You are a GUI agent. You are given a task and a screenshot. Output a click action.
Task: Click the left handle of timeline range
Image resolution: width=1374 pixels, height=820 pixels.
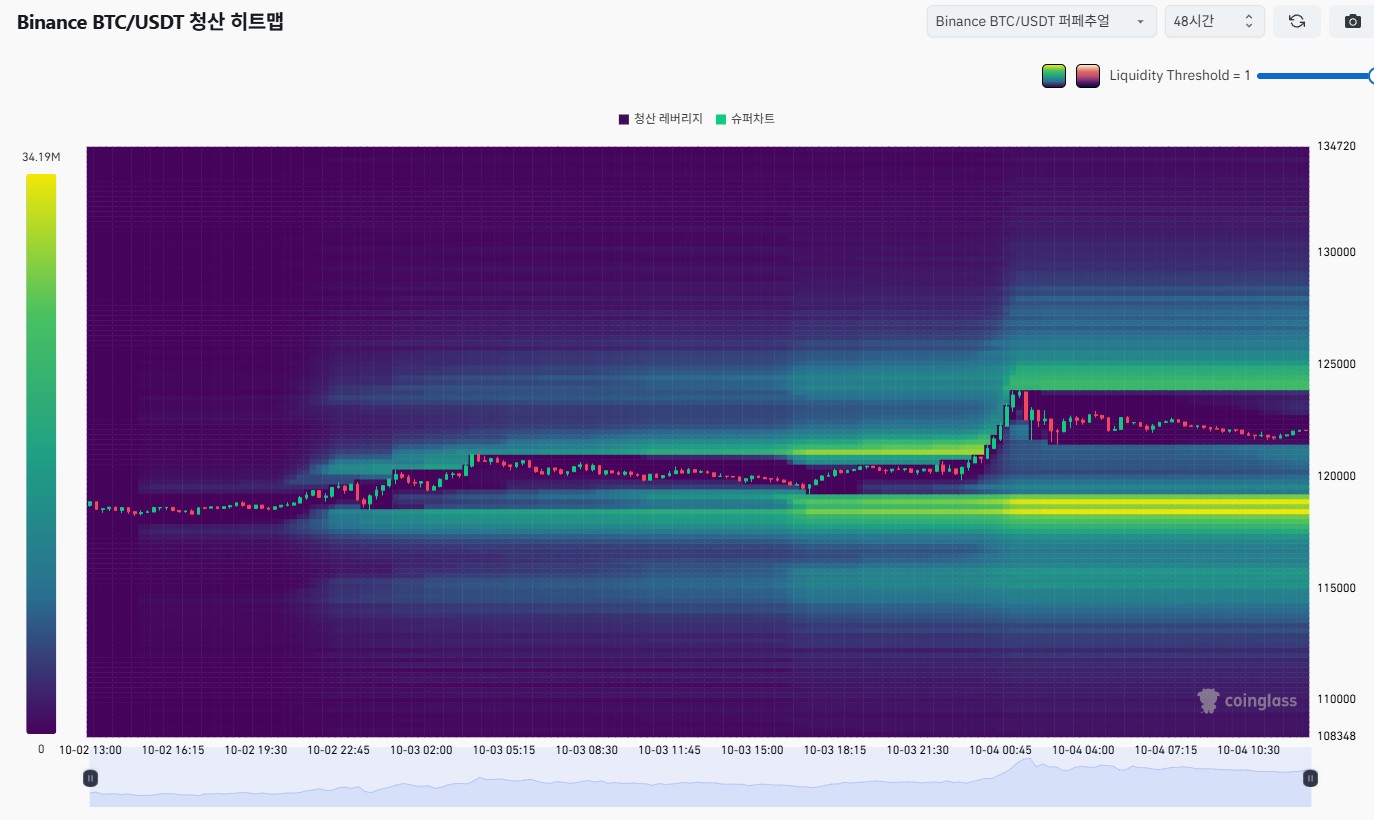pyautogui.click(x=90, y=778)
